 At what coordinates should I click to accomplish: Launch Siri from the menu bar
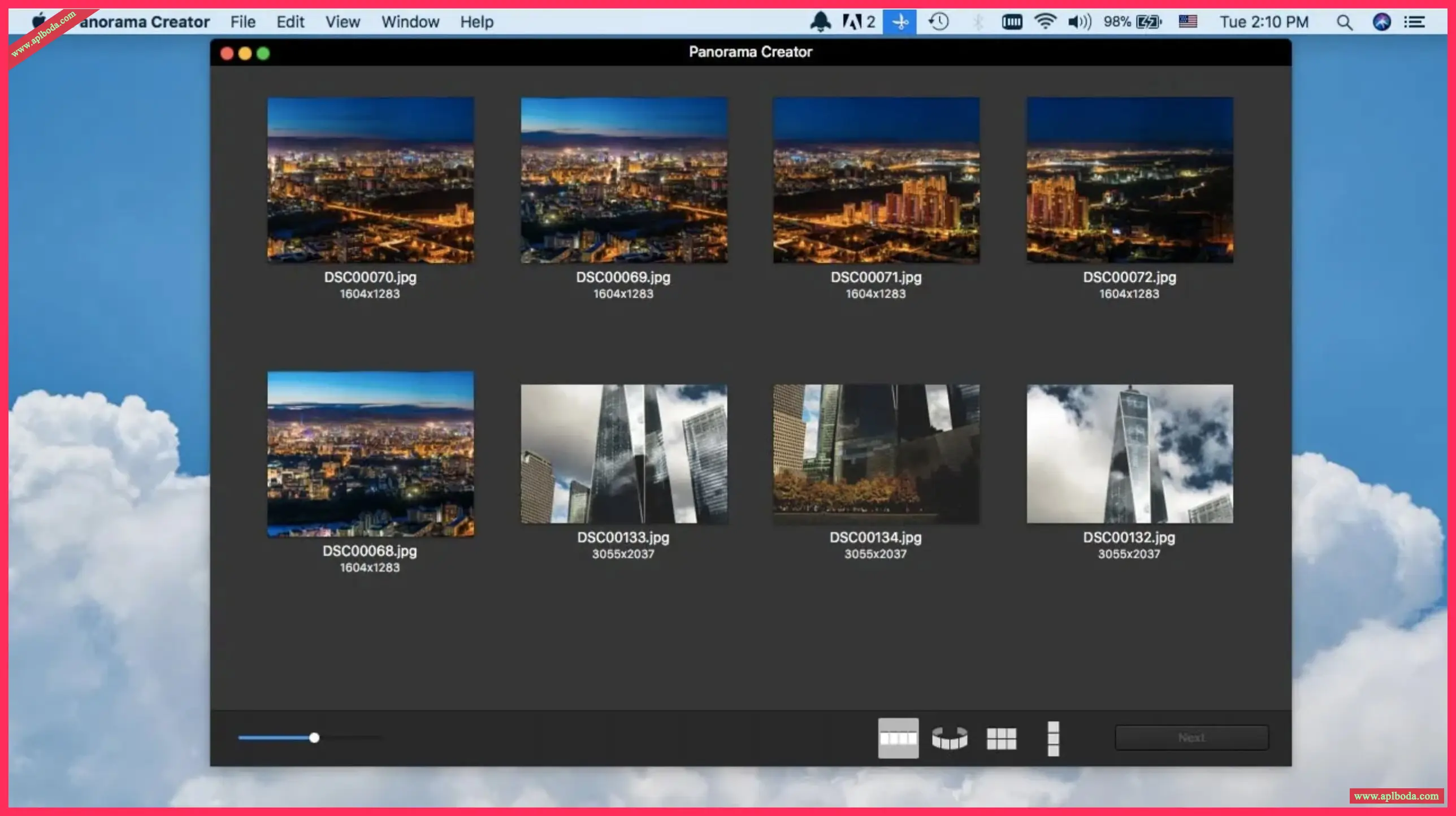click(1382, 22)
